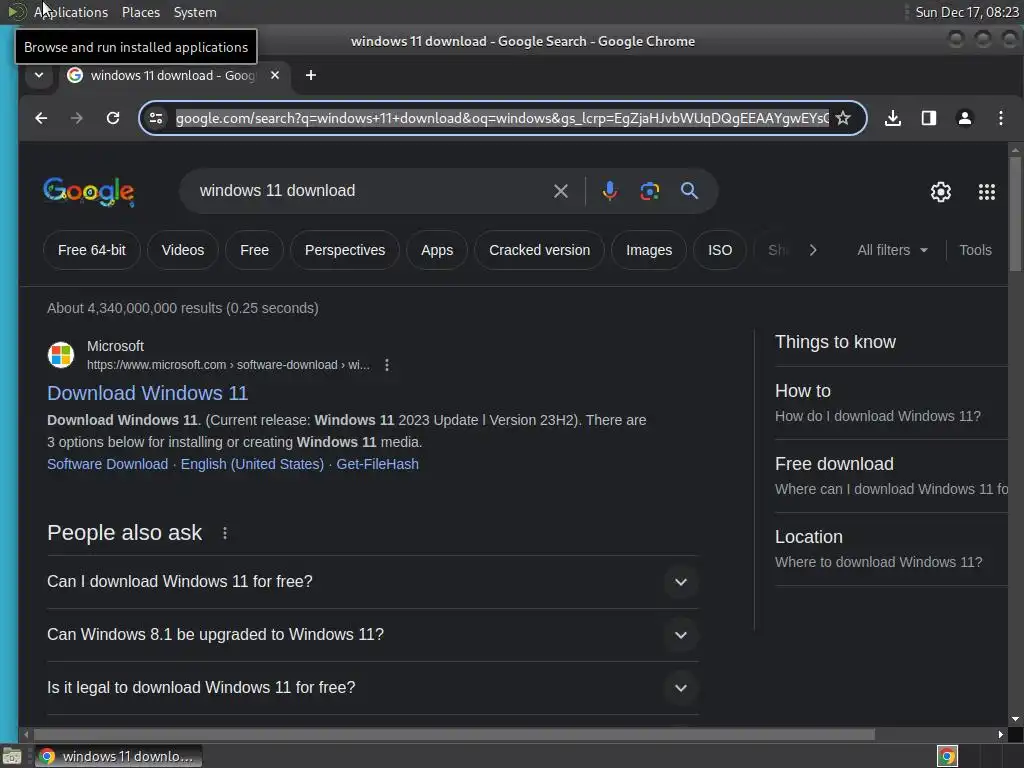The width and height of the screenshot is (1024, 768).
Task: Click show desktop icon in bottom panel
Action: (12, 757)
